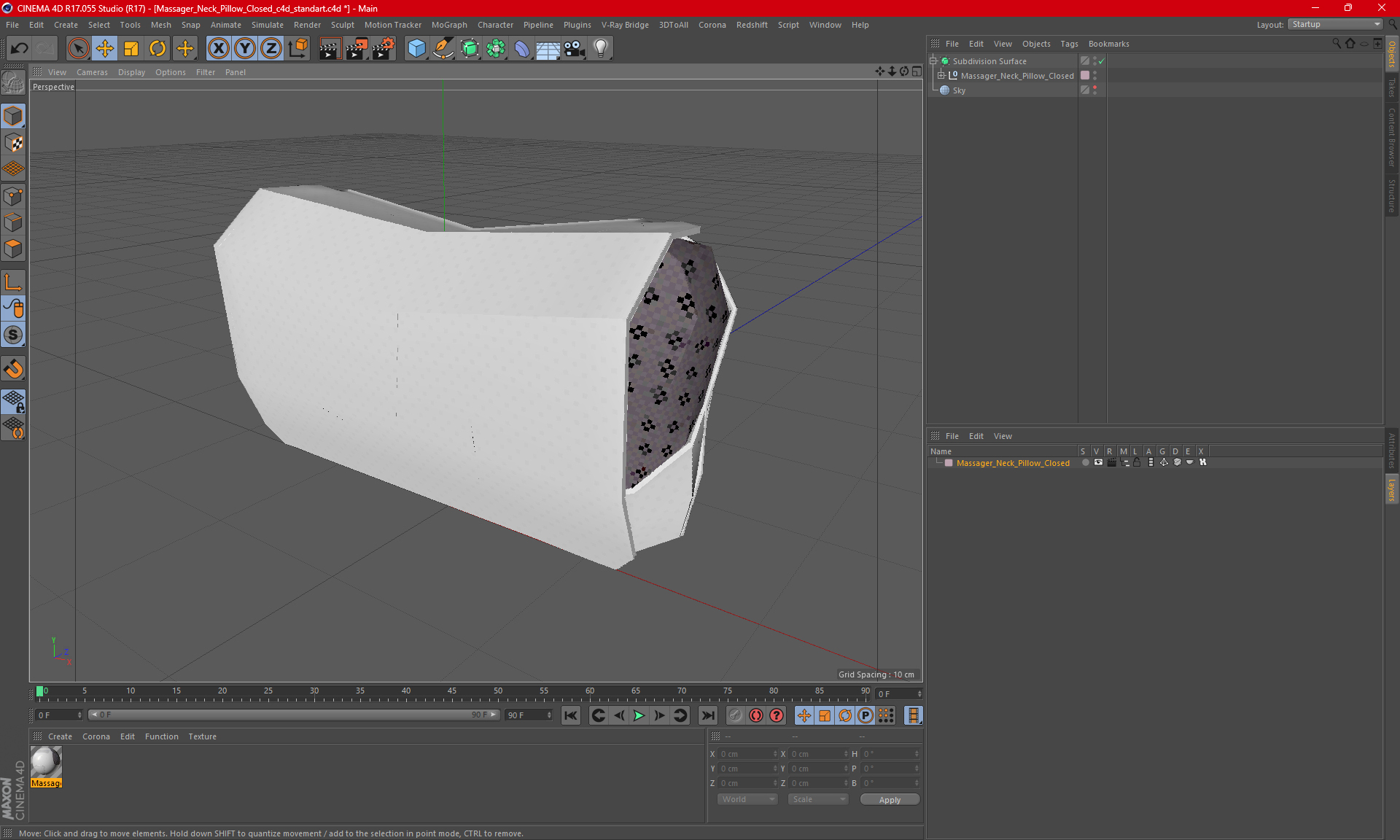Add a Cube primitive object

coord(416,48)
